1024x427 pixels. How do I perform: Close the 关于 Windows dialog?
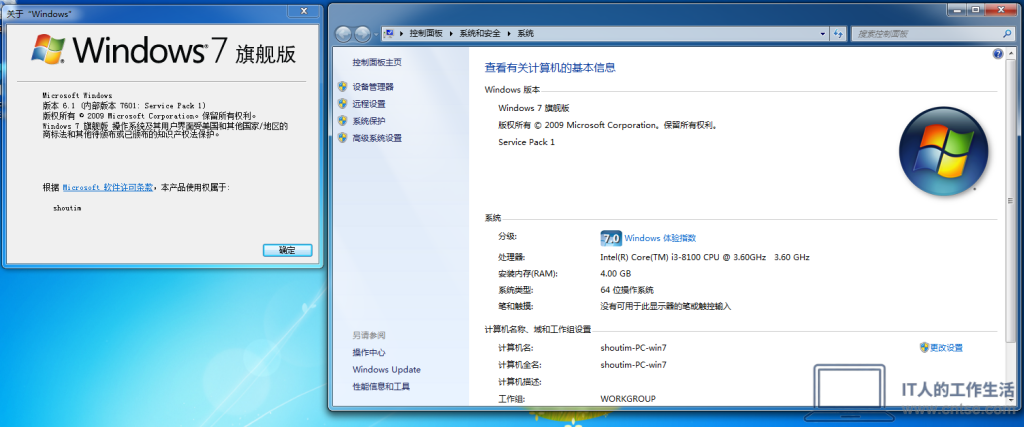pos(304,11)
